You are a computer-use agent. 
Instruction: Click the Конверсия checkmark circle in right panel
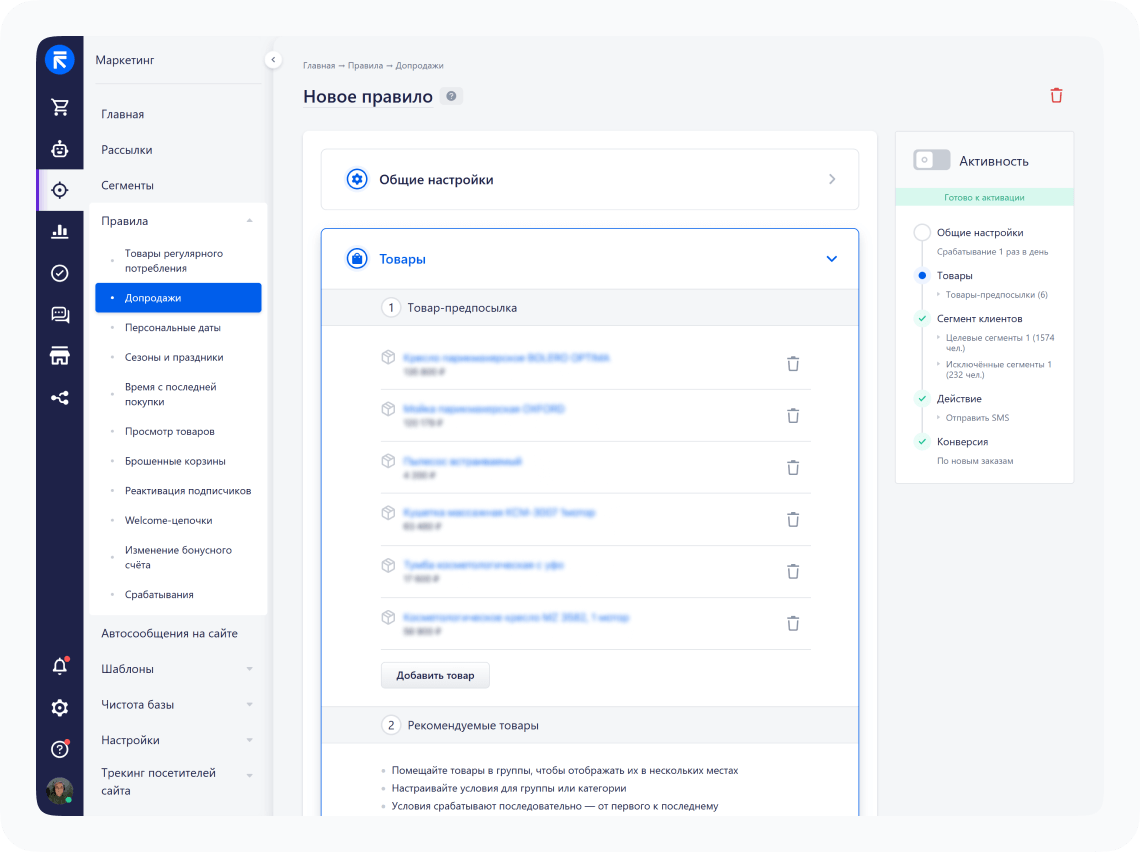(922, 441)
